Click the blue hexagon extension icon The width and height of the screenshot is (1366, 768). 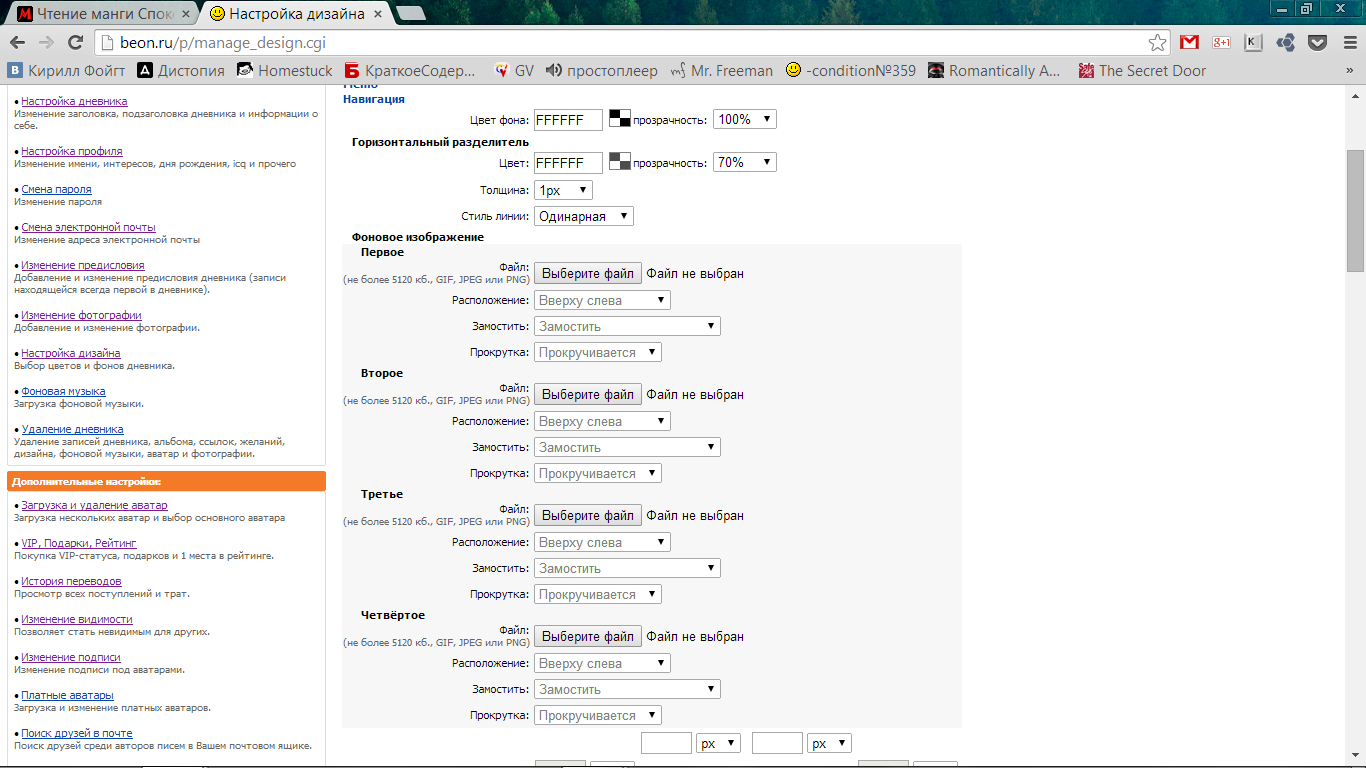coord(1286,42)
